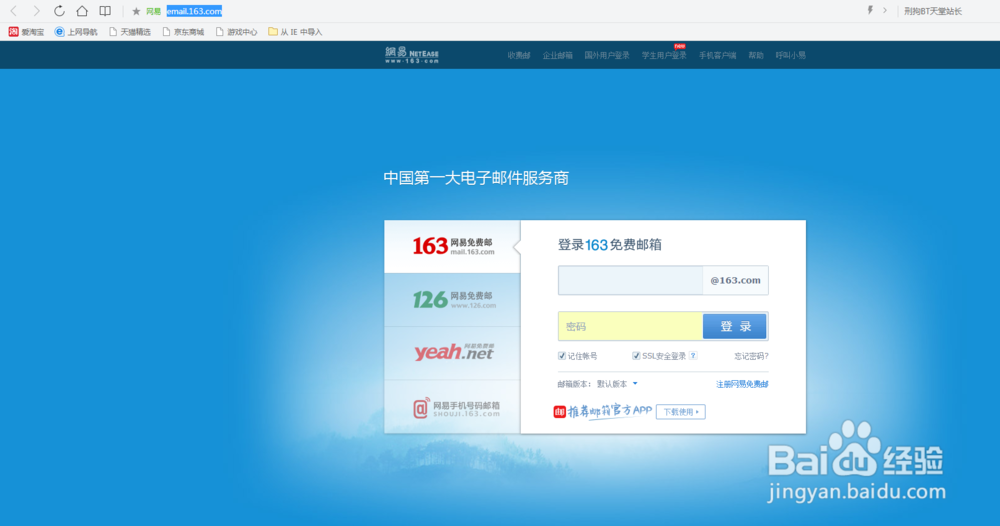Open the 游戏中心 bookmark
The image size is (1000, 526).
click(x=237, y=32)
